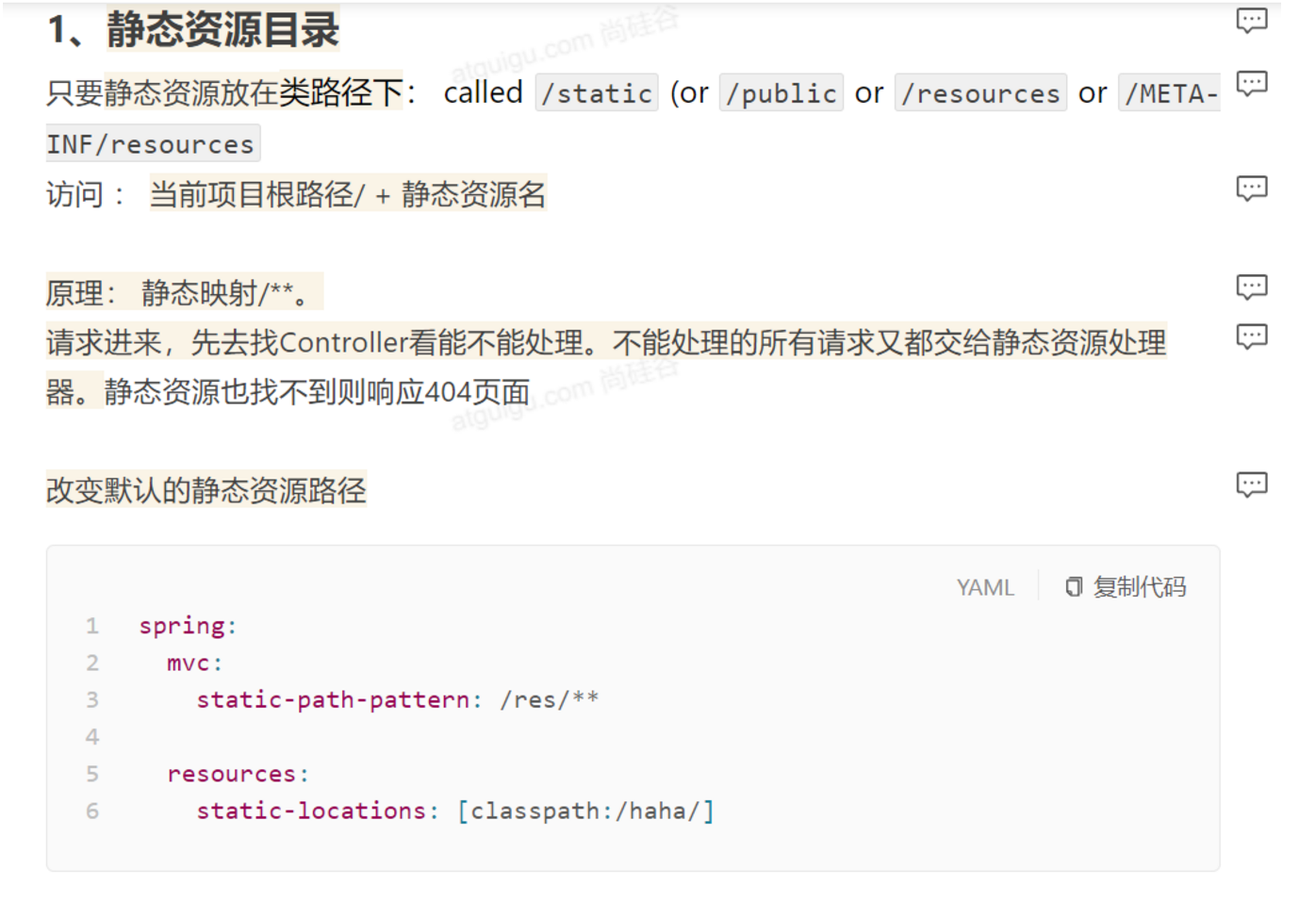Click the spring: line in code
1316x901 pixels.
(x=188, y=626)
